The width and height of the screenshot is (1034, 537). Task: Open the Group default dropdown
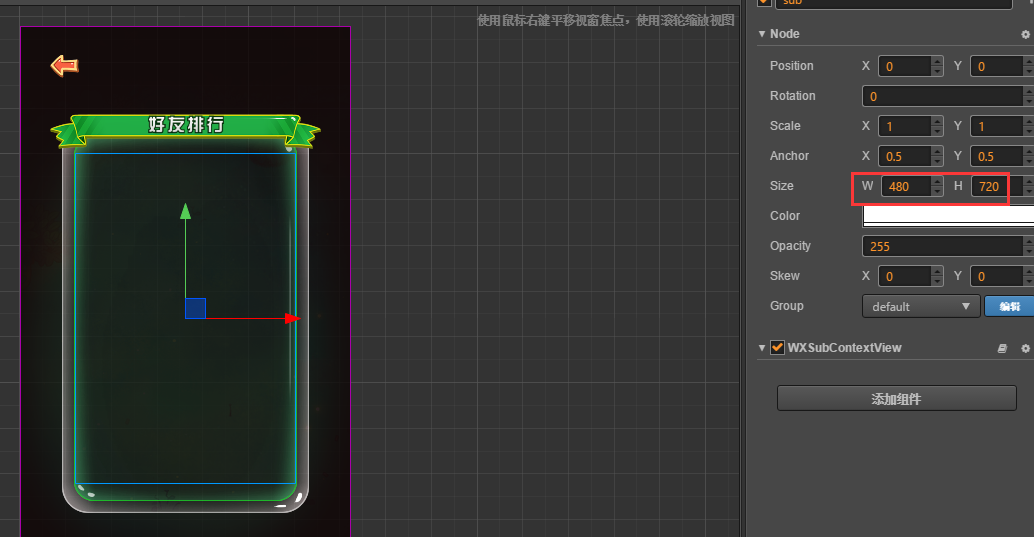pyautogui.click(x=921, y=306)
